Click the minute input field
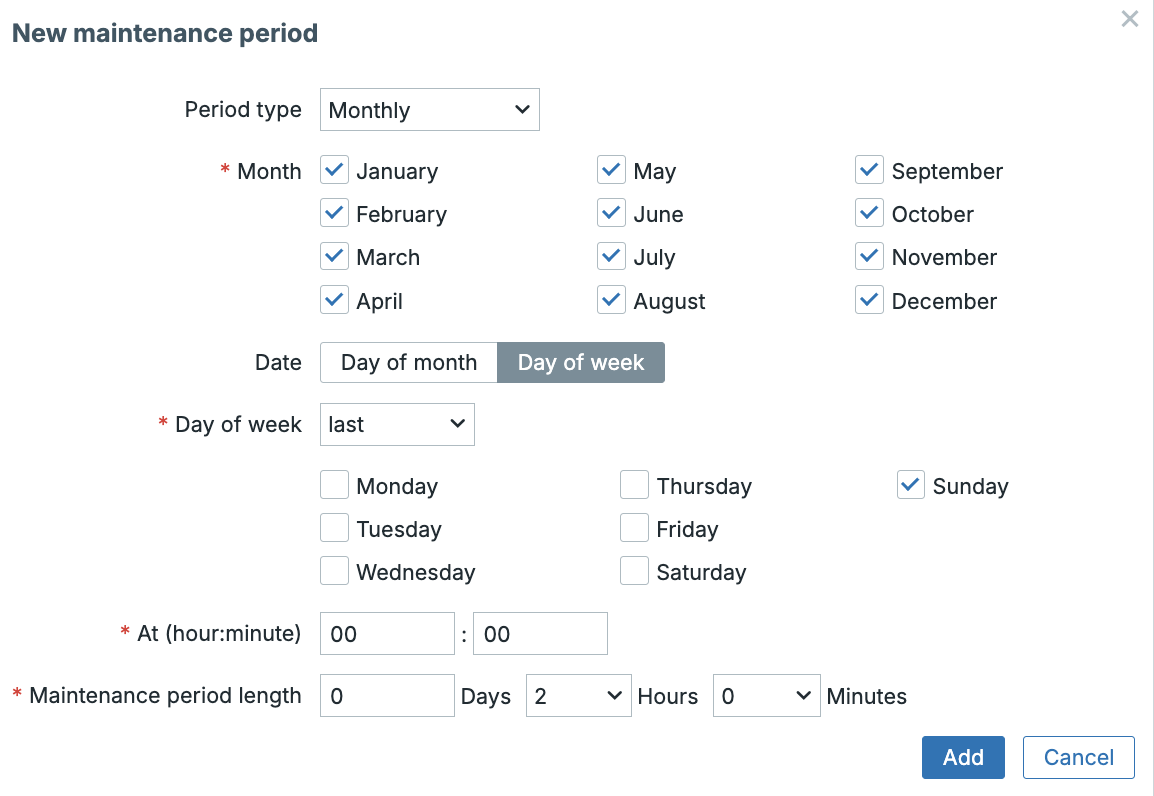The height and width of the screenshot is (796, 1154). pyautogui.click(x=540, y=634)
